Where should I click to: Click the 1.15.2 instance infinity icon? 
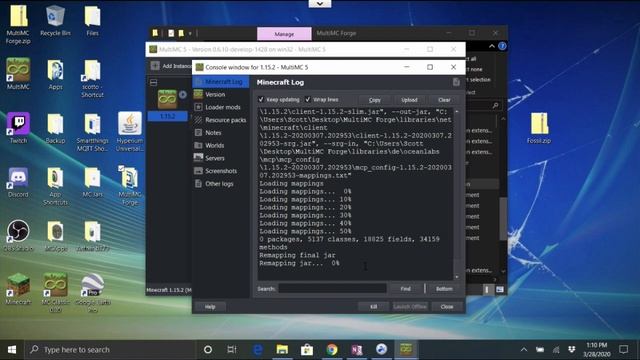(167, 99)
